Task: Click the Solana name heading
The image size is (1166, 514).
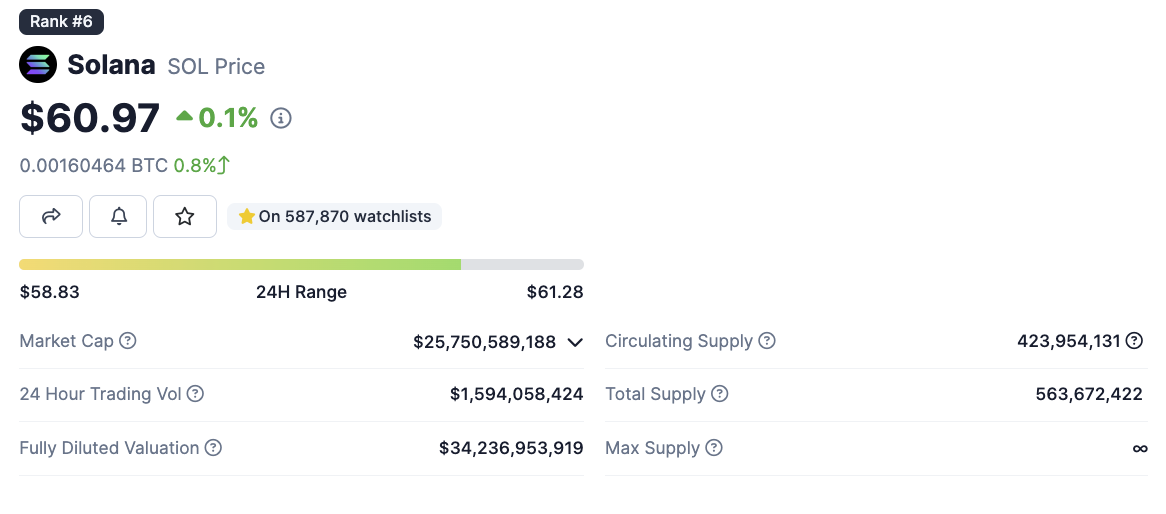Action: (112, 65)
